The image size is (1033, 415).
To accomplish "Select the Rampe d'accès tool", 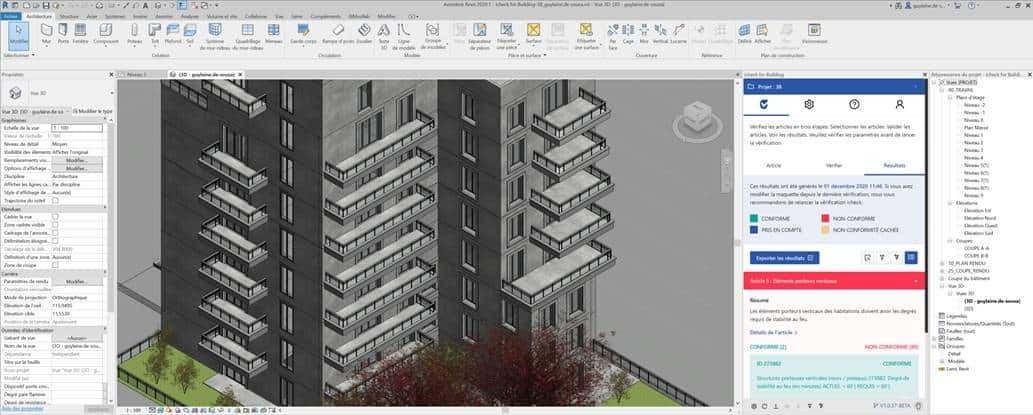I will (x=338, y=34).
